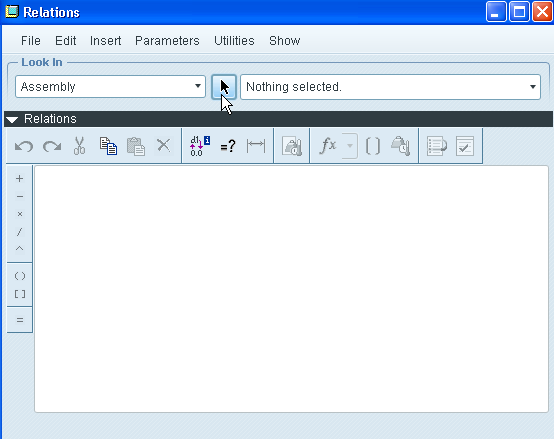Insert plus operator from side panel

[20, 179]
